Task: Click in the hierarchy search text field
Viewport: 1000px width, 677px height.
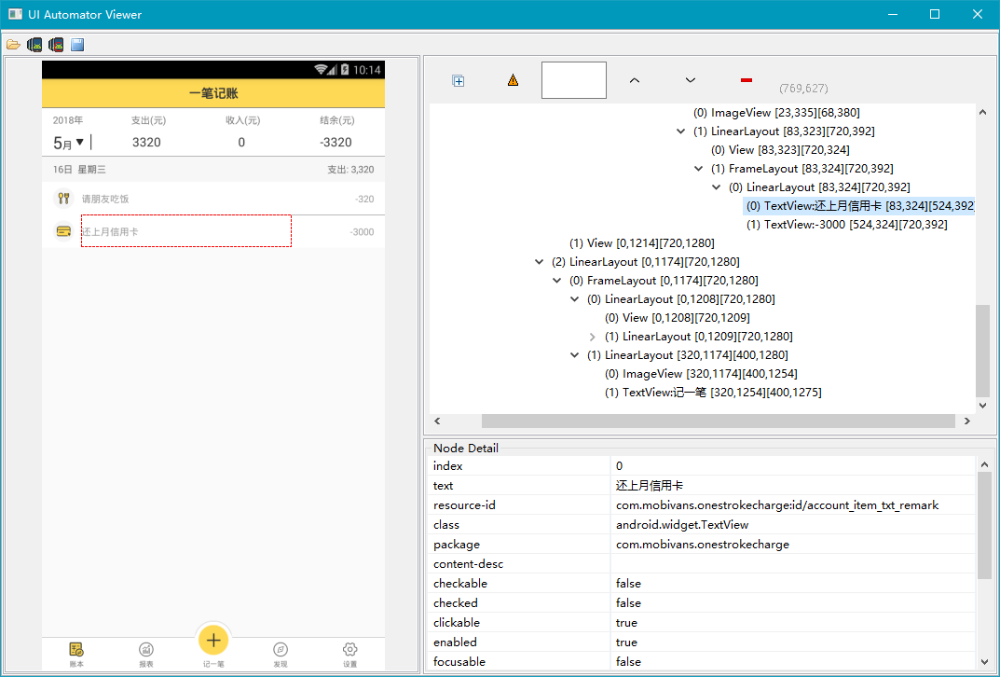Action: coord(574,80)
